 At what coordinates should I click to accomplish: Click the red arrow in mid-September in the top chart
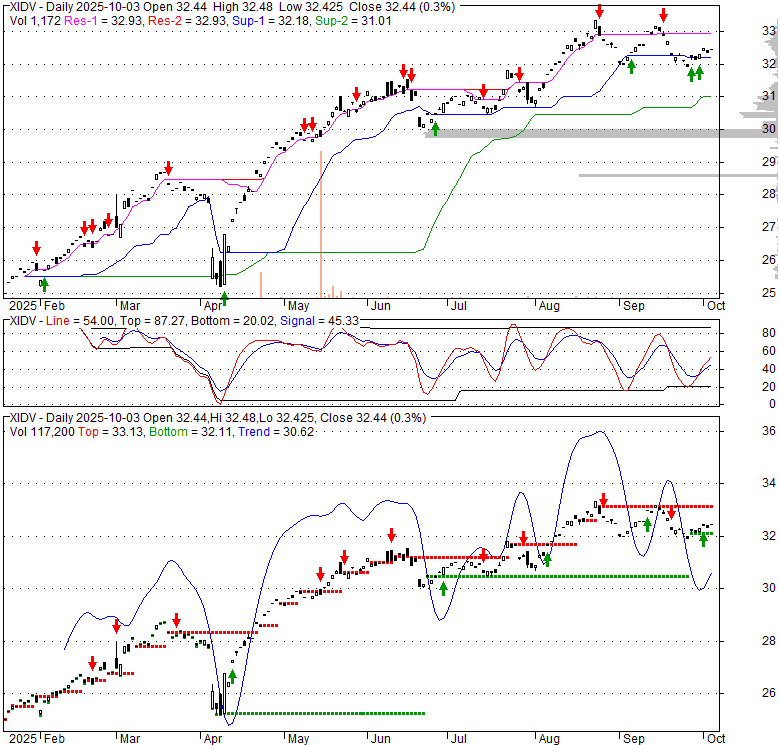tap(662, 17)
